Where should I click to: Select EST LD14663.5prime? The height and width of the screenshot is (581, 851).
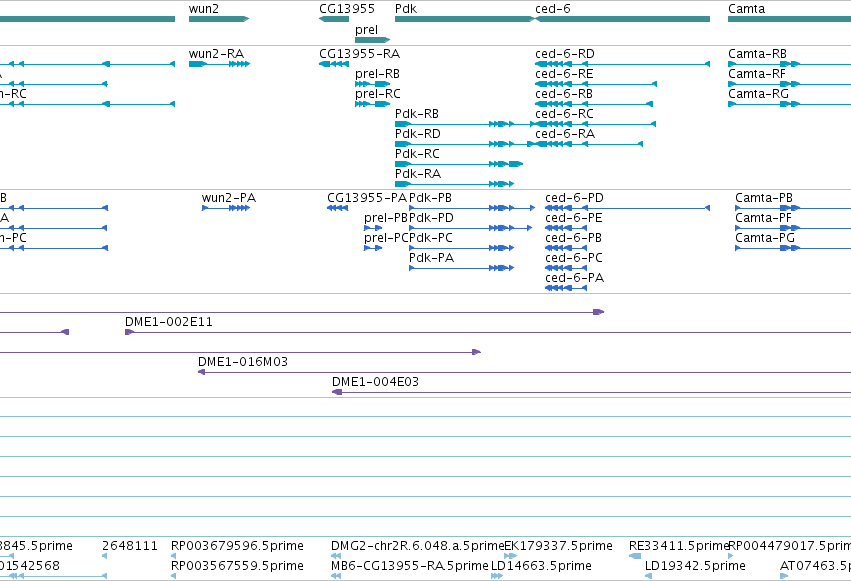pyautogui.click(x=497, y=576)
